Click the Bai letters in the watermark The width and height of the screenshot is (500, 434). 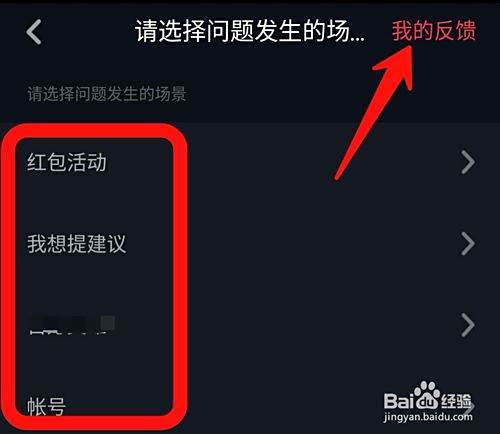pyautogui.click(x=399, y=401)
